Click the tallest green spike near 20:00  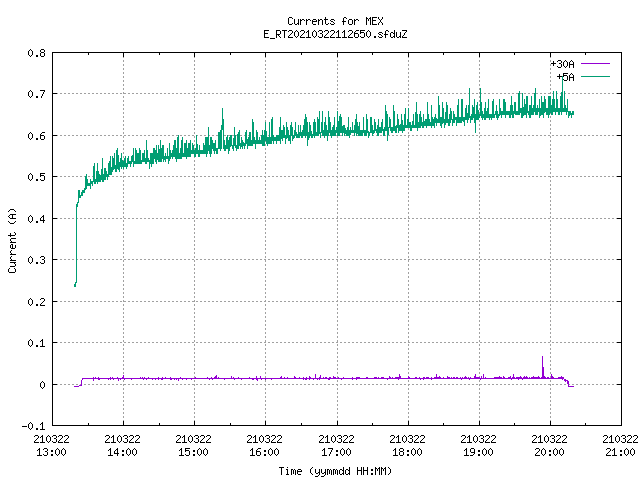coord(563,92)
